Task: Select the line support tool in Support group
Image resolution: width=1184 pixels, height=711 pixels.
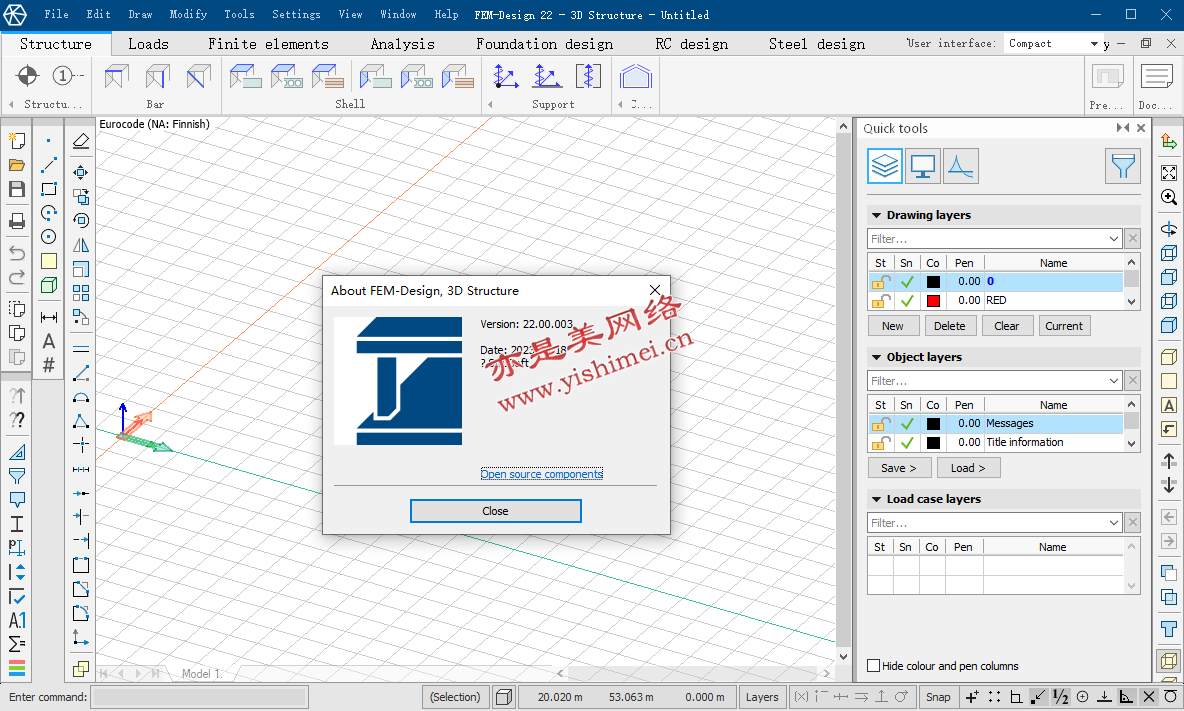Action: click(547, 76)
